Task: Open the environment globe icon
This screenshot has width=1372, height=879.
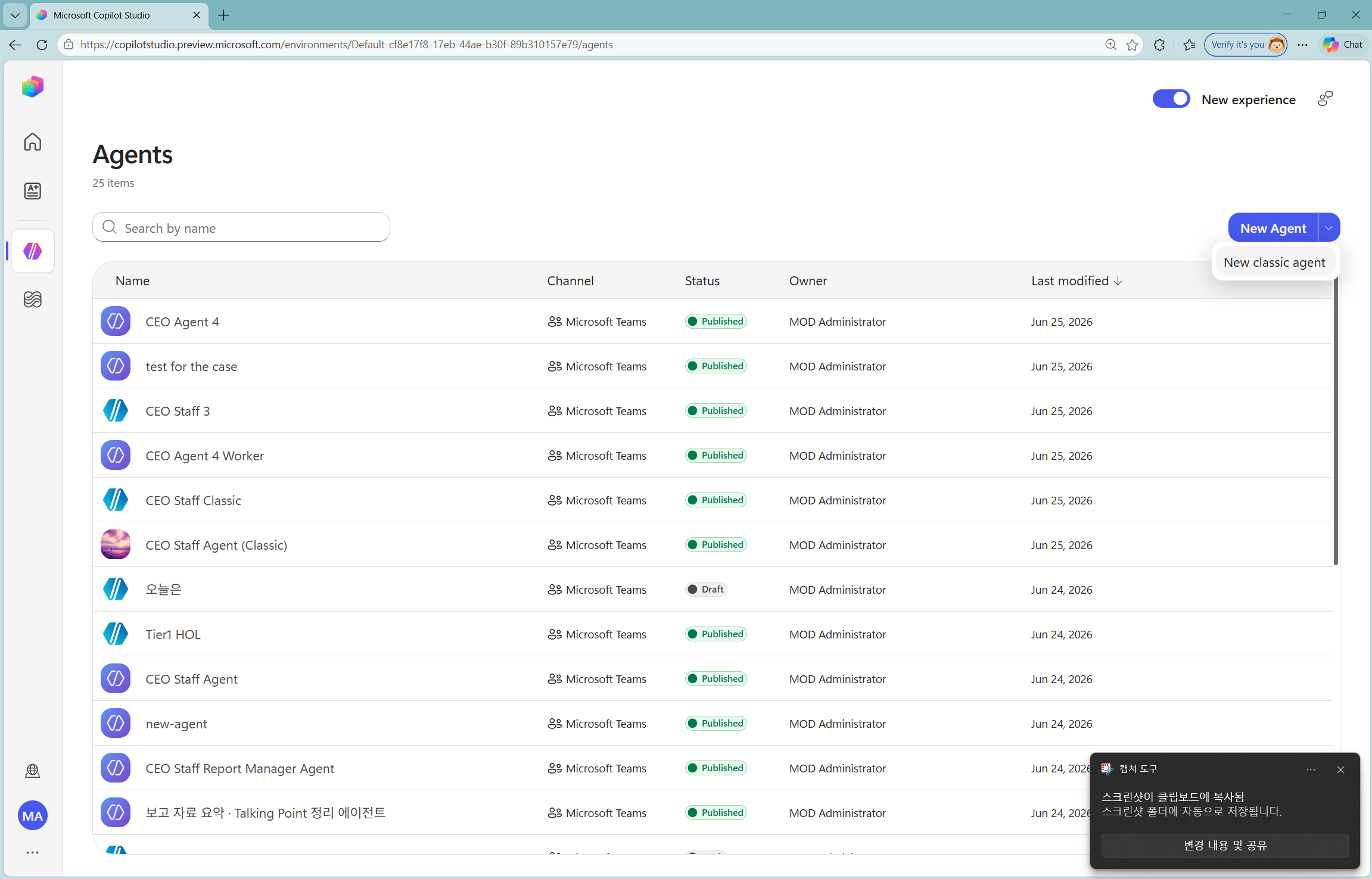Action: point(33,771)
